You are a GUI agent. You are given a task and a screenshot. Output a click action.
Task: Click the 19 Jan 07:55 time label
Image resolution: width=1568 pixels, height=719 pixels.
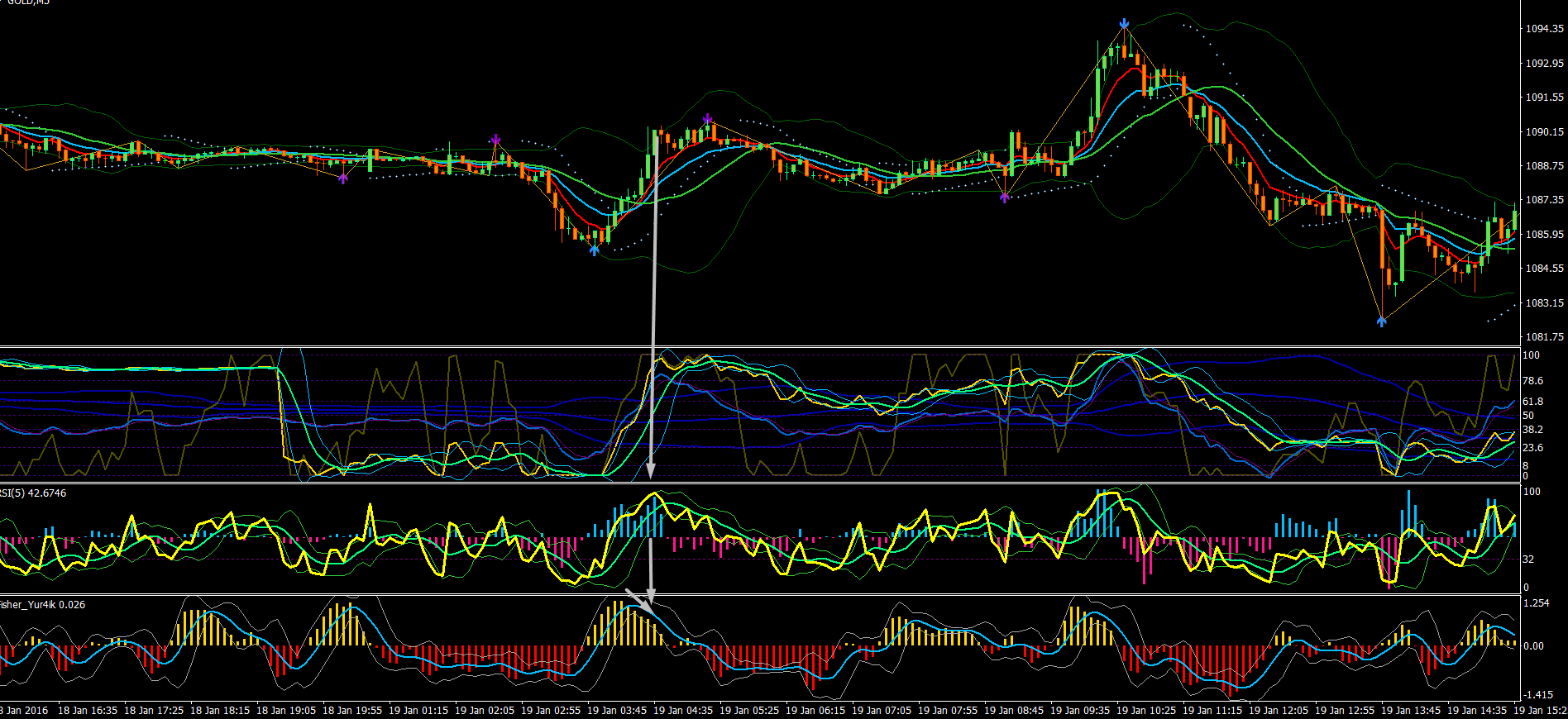948,711
